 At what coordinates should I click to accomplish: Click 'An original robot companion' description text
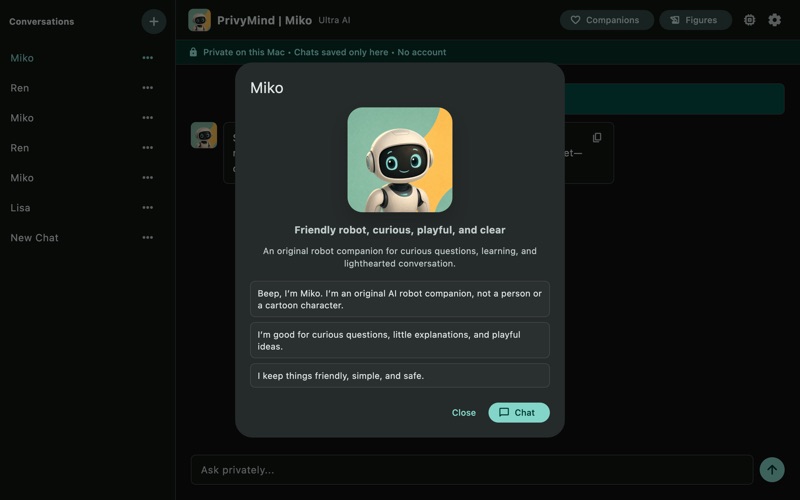pos(400,257)
